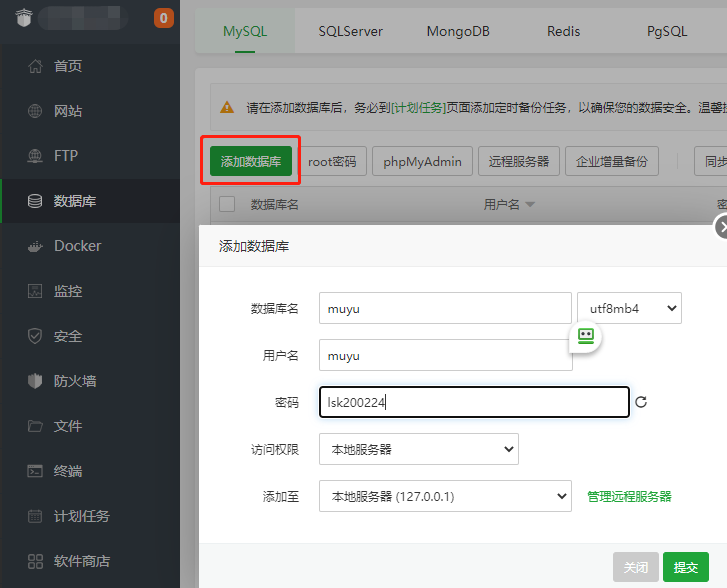
Task: Open the 管理远程服务器 link
Action: (629, 497)
